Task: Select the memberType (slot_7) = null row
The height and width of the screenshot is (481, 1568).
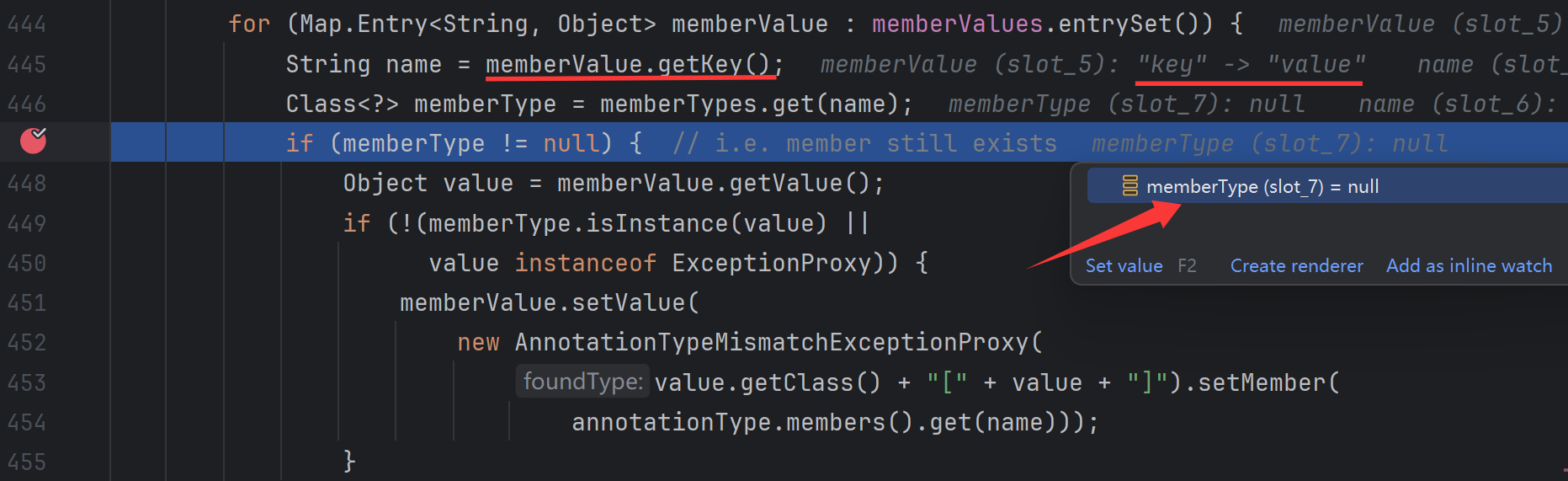Action: click(1262, 186)
